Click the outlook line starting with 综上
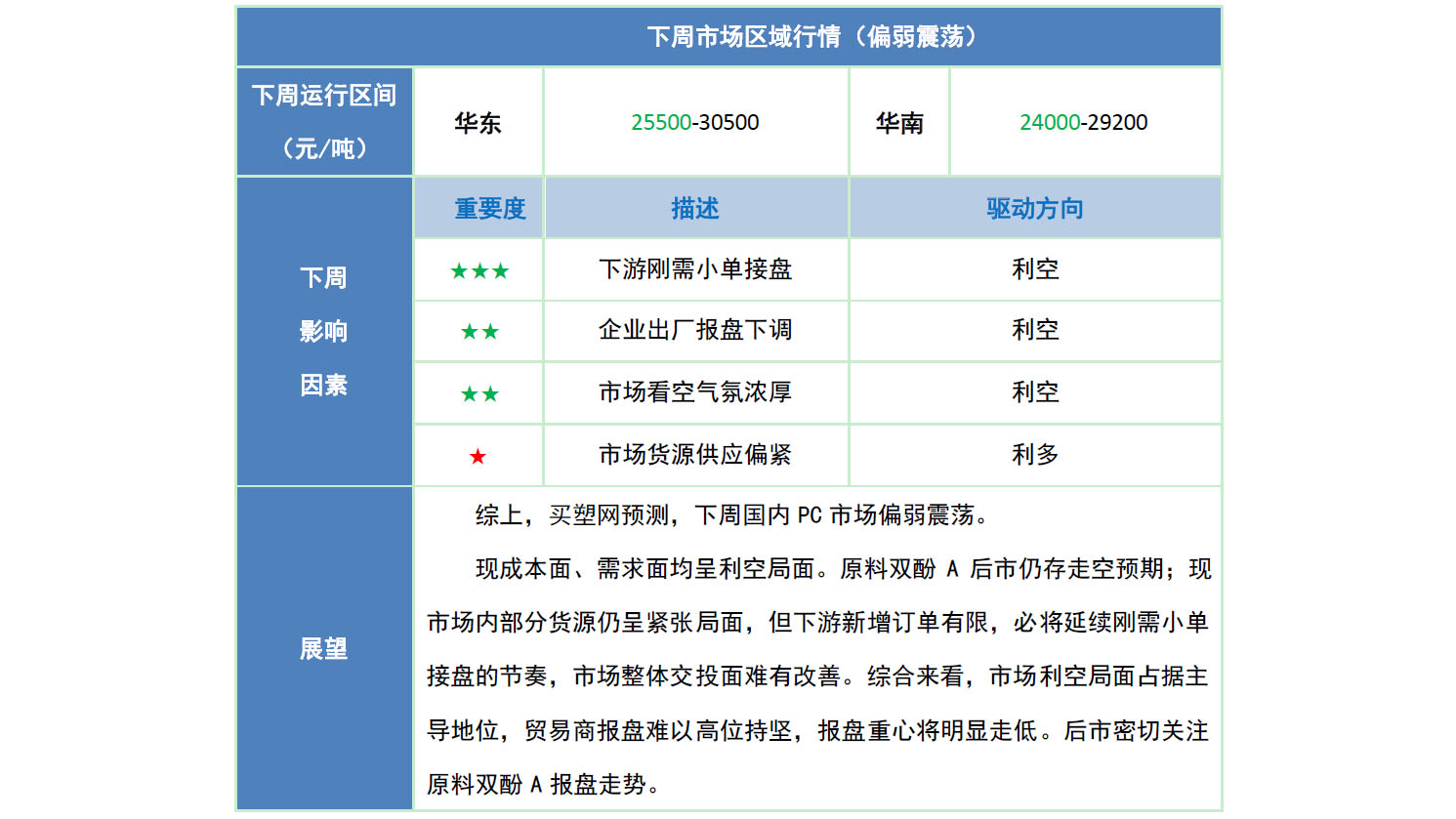Screen dimensions: 1456x819 (x=732, y=515)
